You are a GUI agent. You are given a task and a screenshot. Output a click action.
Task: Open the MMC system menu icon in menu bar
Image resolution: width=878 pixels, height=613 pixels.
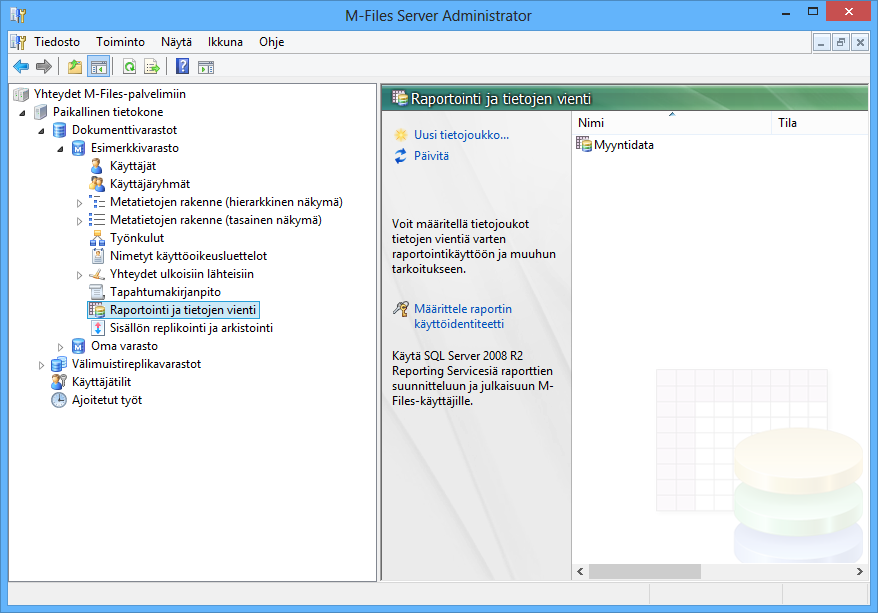pyautogui.click(x=18, y=42)
